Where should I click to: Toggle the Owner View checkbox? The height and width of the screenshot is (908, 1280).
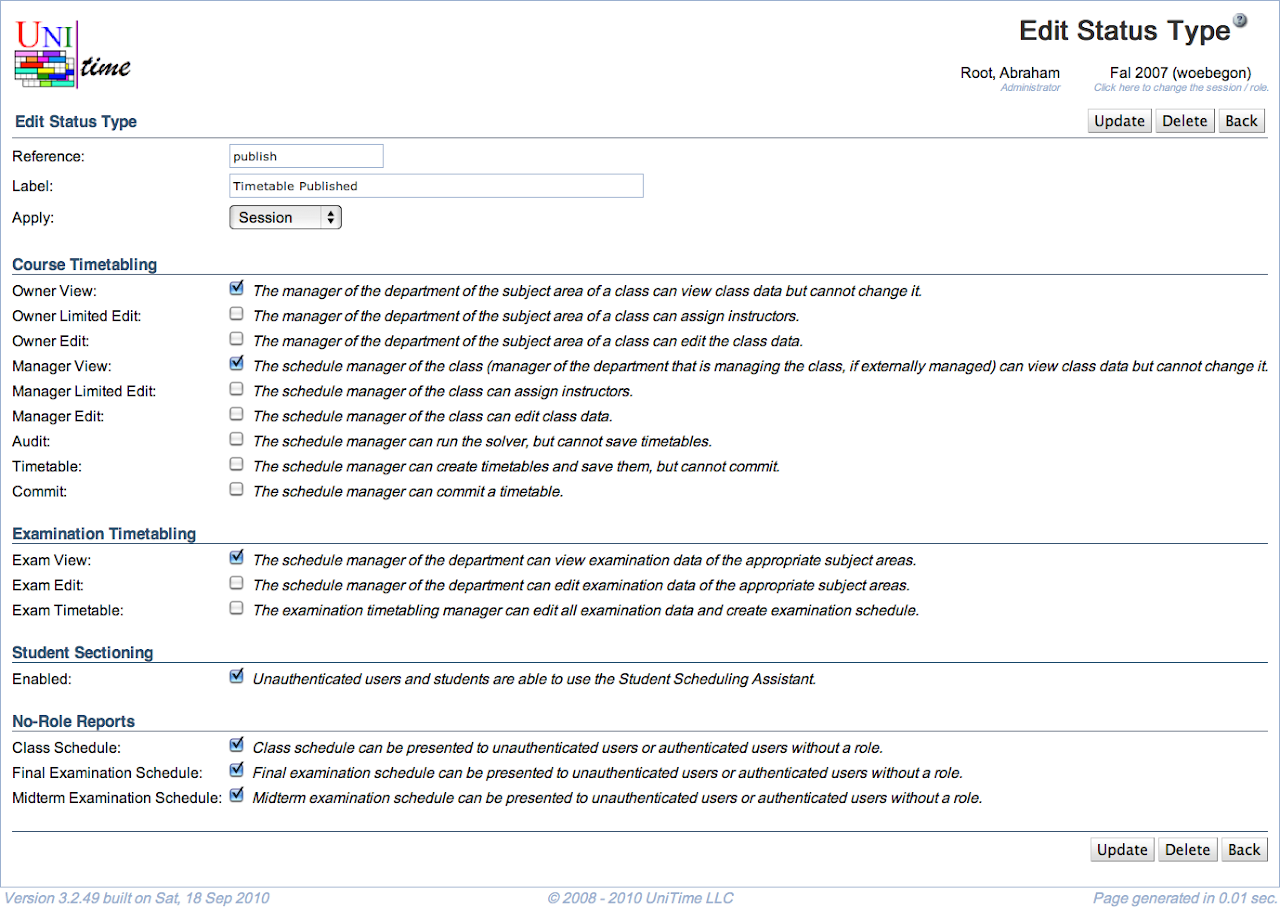236,289
